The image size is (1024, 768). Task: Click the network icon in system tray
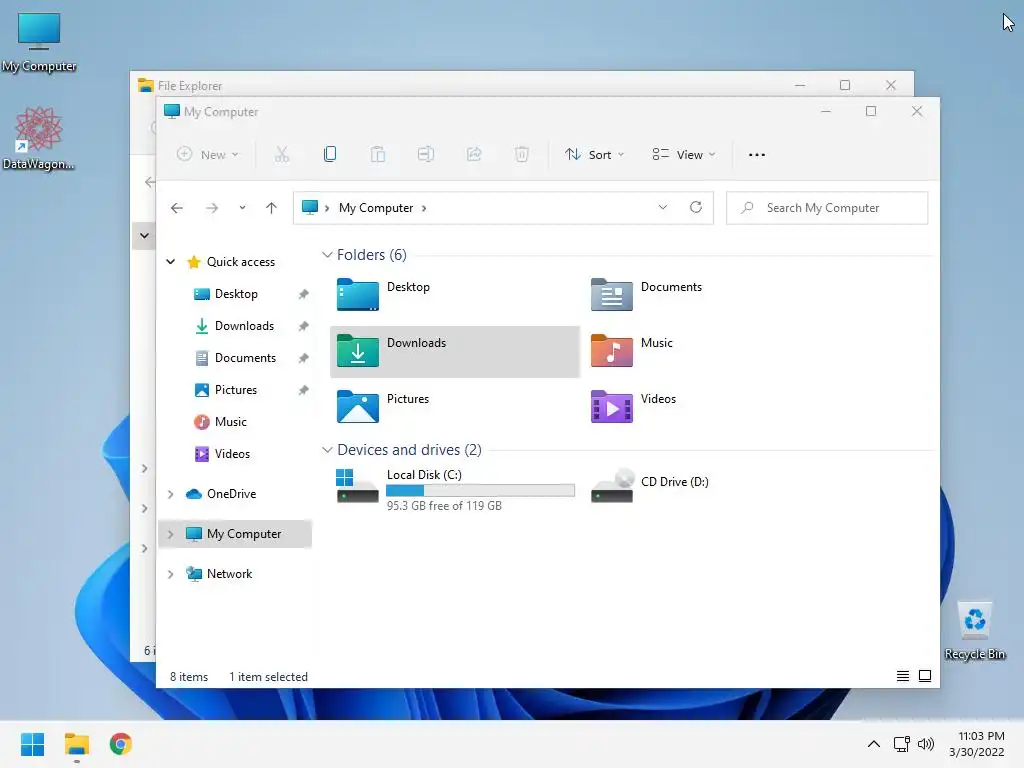pos(901,744)
